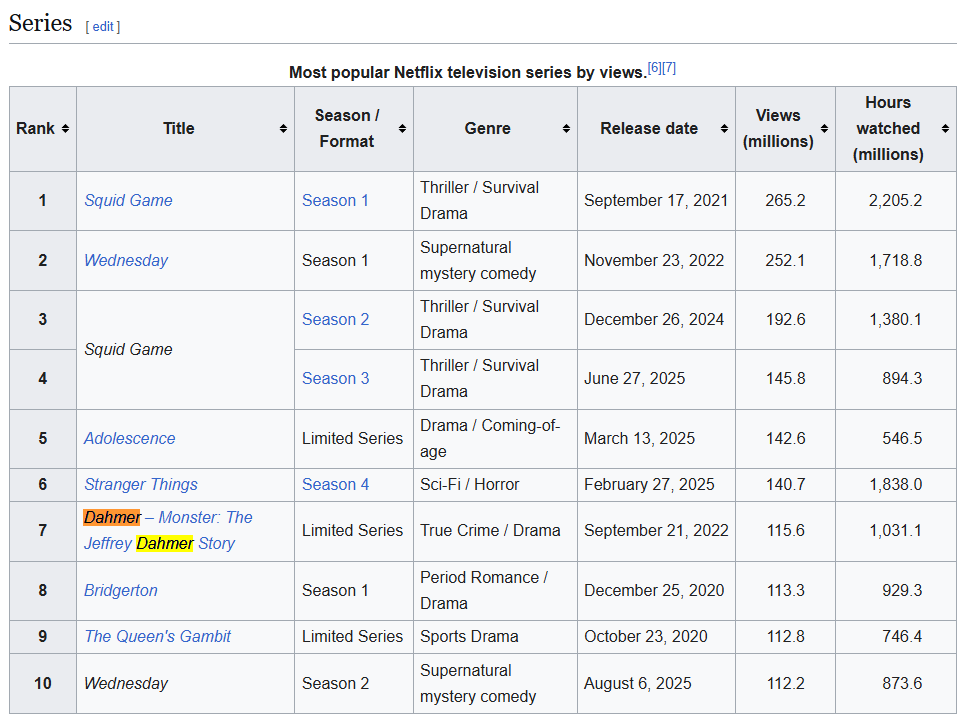Screen dimensions: 979x718
Task: Select the views value 265.2
Action: click(x=785, y=200)
